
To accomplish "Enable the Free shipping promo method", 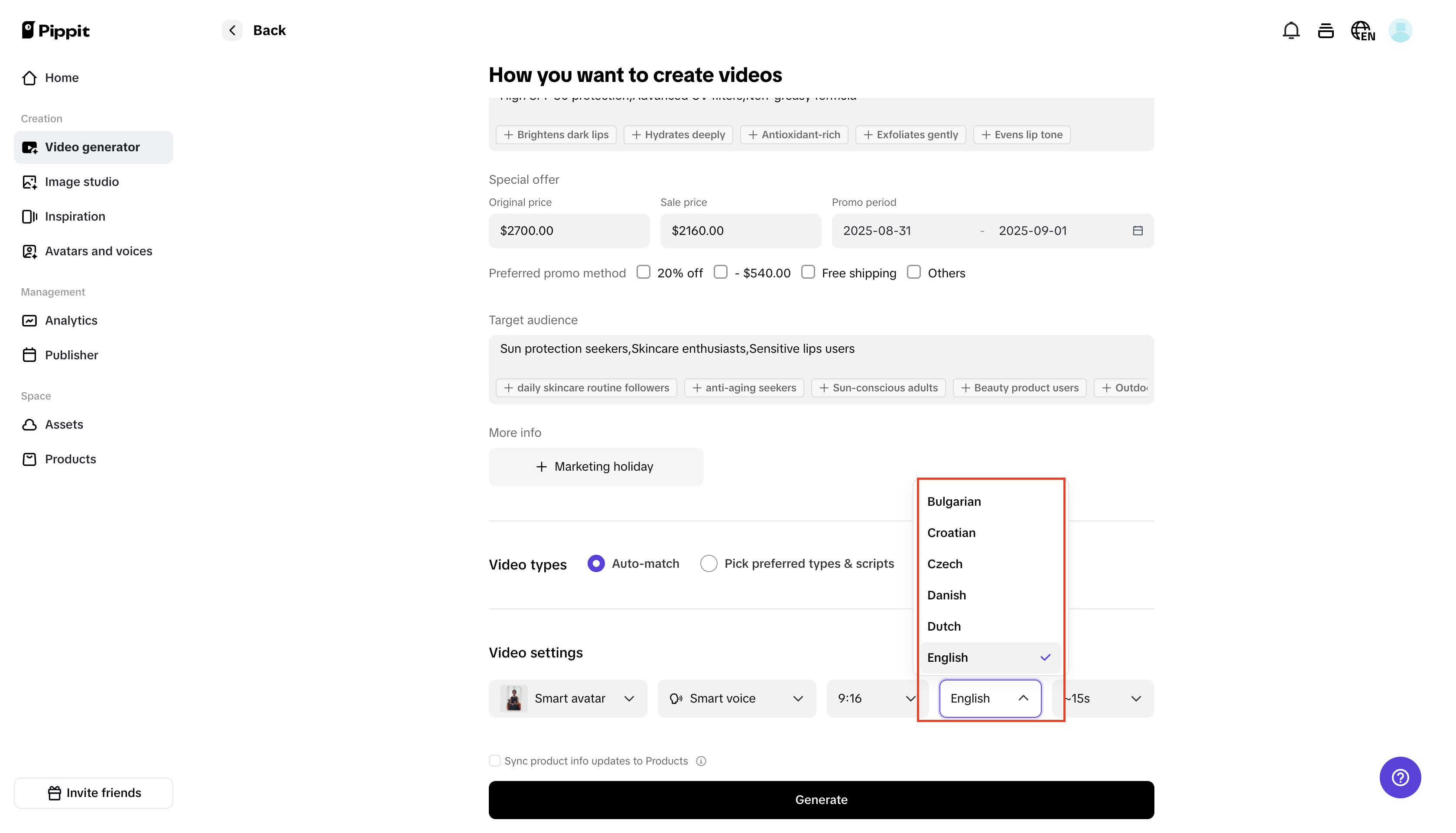I will pos(808,272).
